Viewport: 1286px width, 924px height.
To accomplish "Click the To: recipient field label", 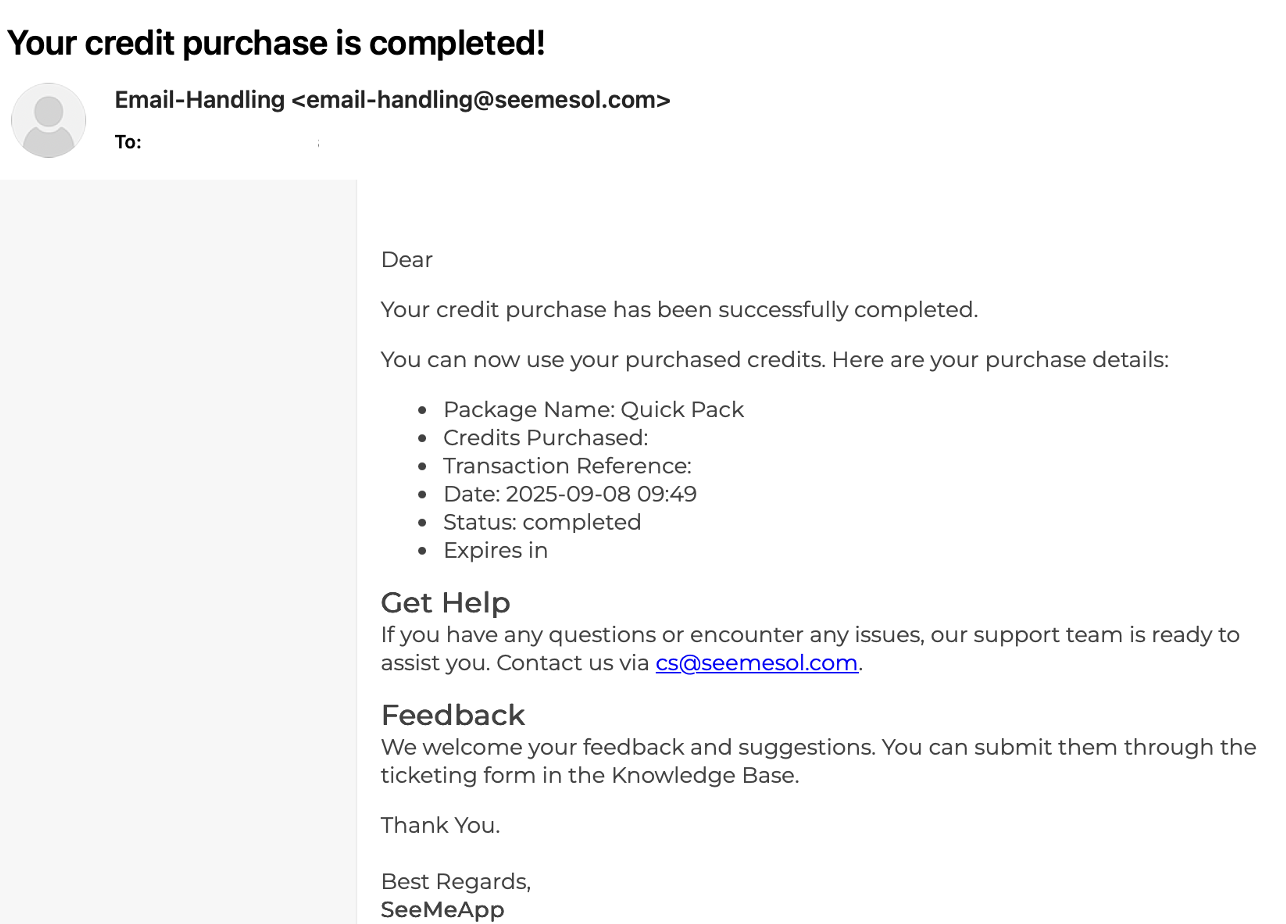I will (x=128, y=143).
